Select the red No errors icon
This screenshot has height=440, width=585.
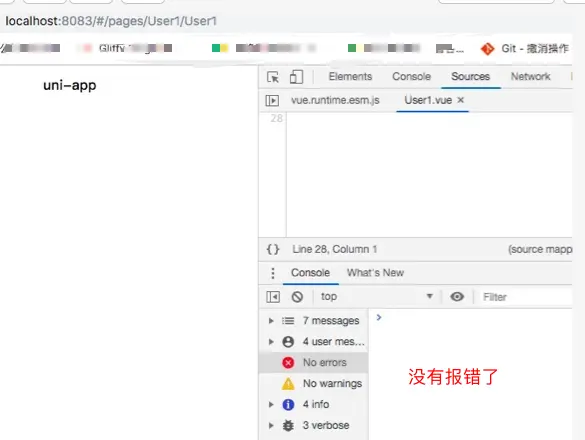coord(288,363)
